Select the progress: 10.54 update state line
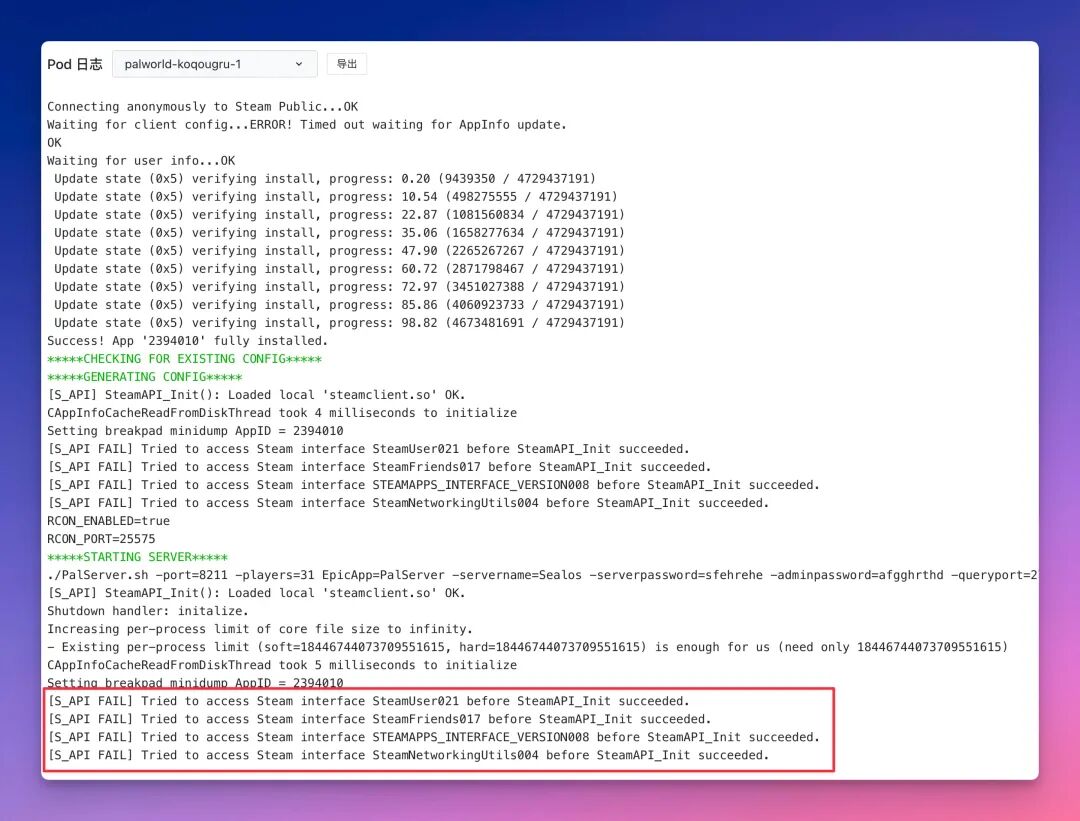The height and width of the screenshot is (821, 1080). (336, 196)
